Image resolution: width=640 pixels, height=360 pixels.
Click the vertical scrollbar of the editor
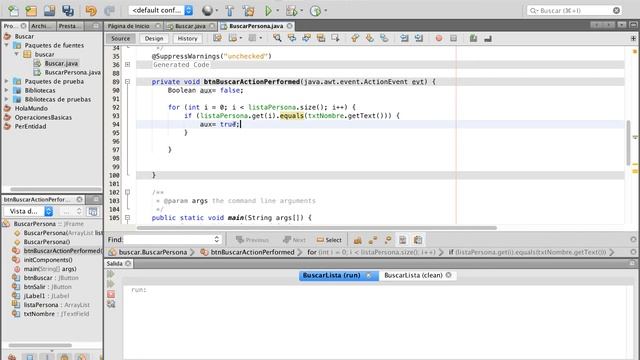628,143
